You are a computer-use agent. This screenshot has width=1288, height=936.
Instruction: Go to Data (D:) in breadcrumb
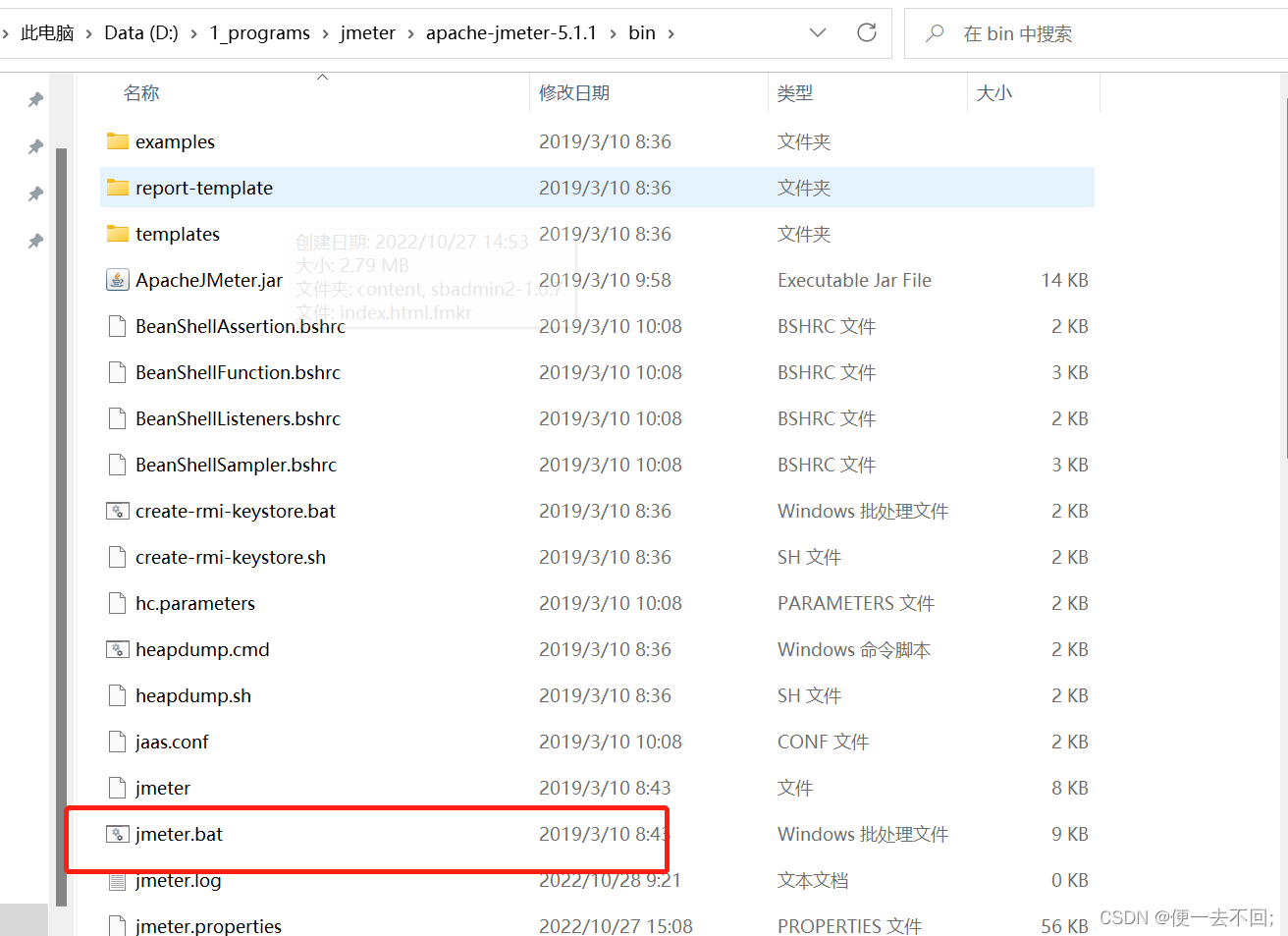(x=141, y=33)
